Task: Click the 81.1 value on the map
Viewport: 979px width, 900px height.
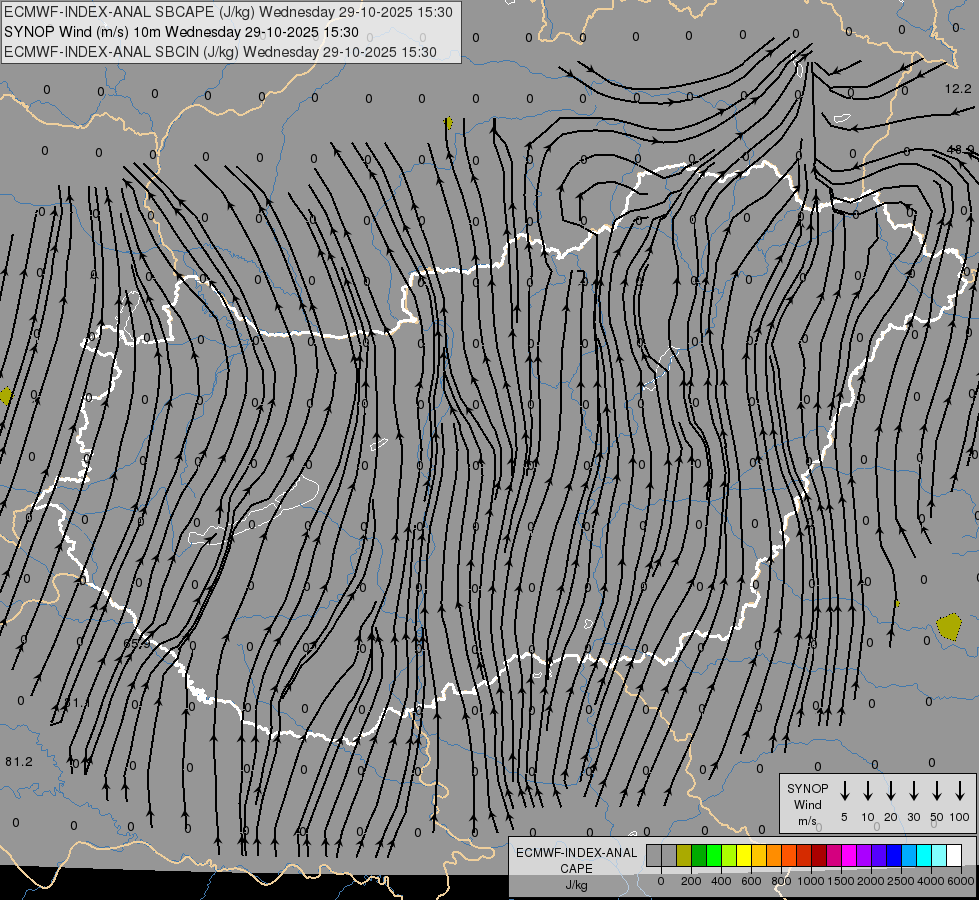Action: [x=77, y=703]
